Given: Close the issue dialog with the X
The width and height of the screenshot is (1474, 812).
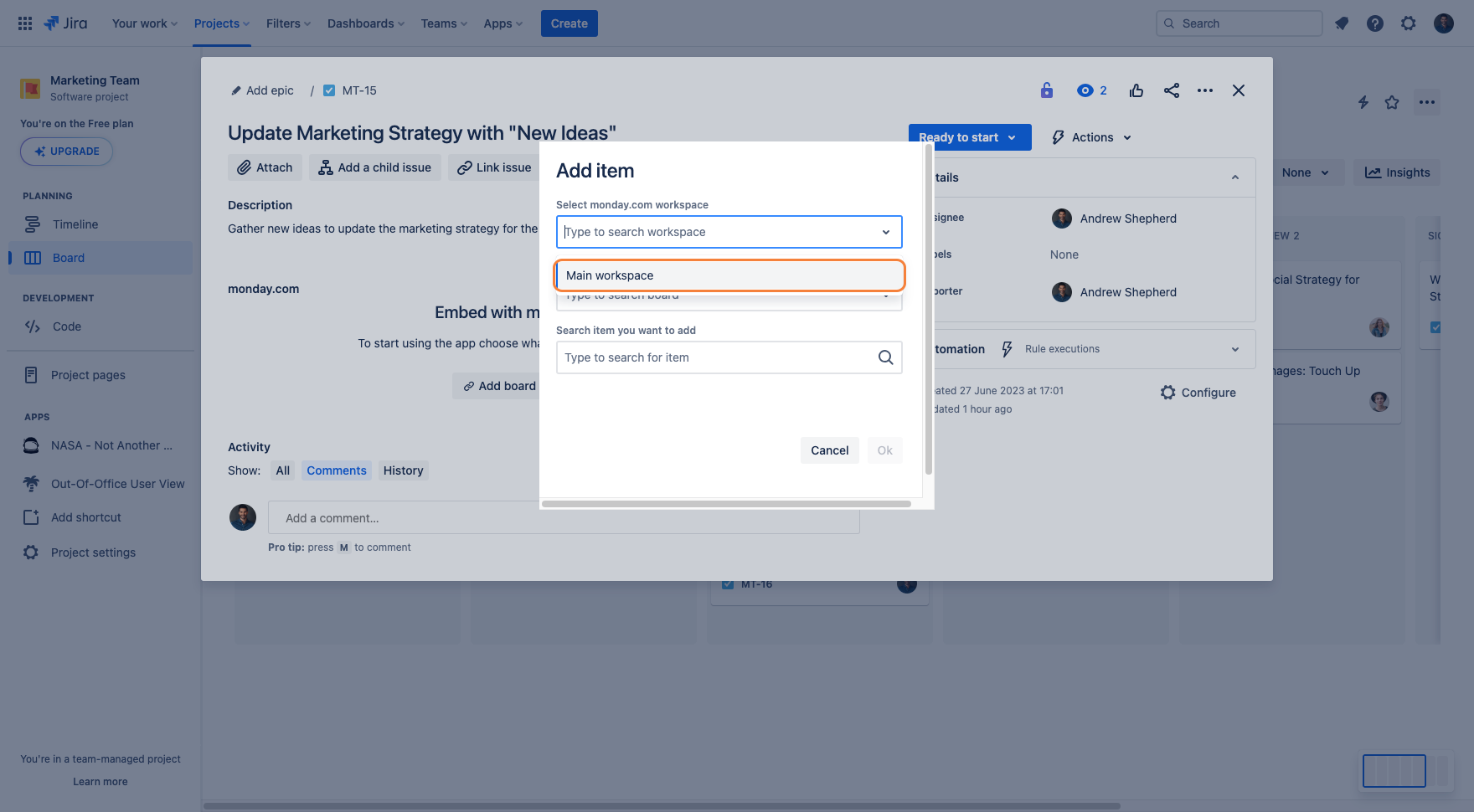Looking at the screenshot, I should [x=1239, y=90].
